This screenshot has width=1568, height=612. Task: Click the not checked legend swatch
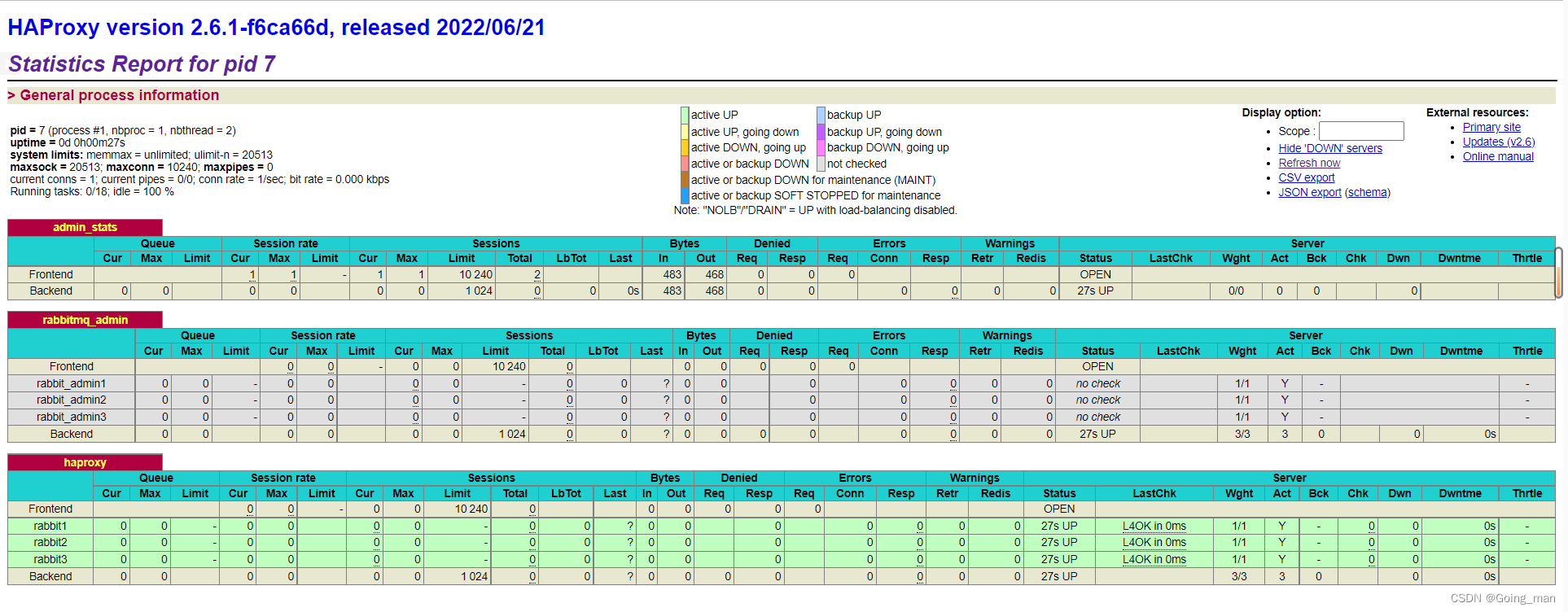821,164
